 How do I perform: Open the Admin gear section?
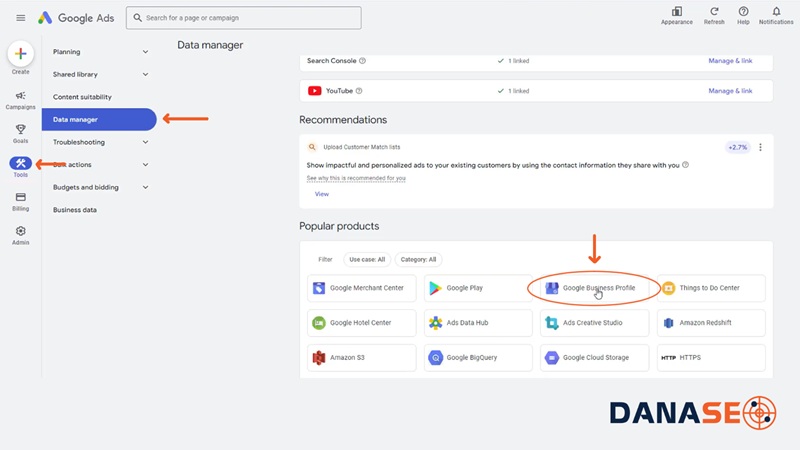pos(20,235)
